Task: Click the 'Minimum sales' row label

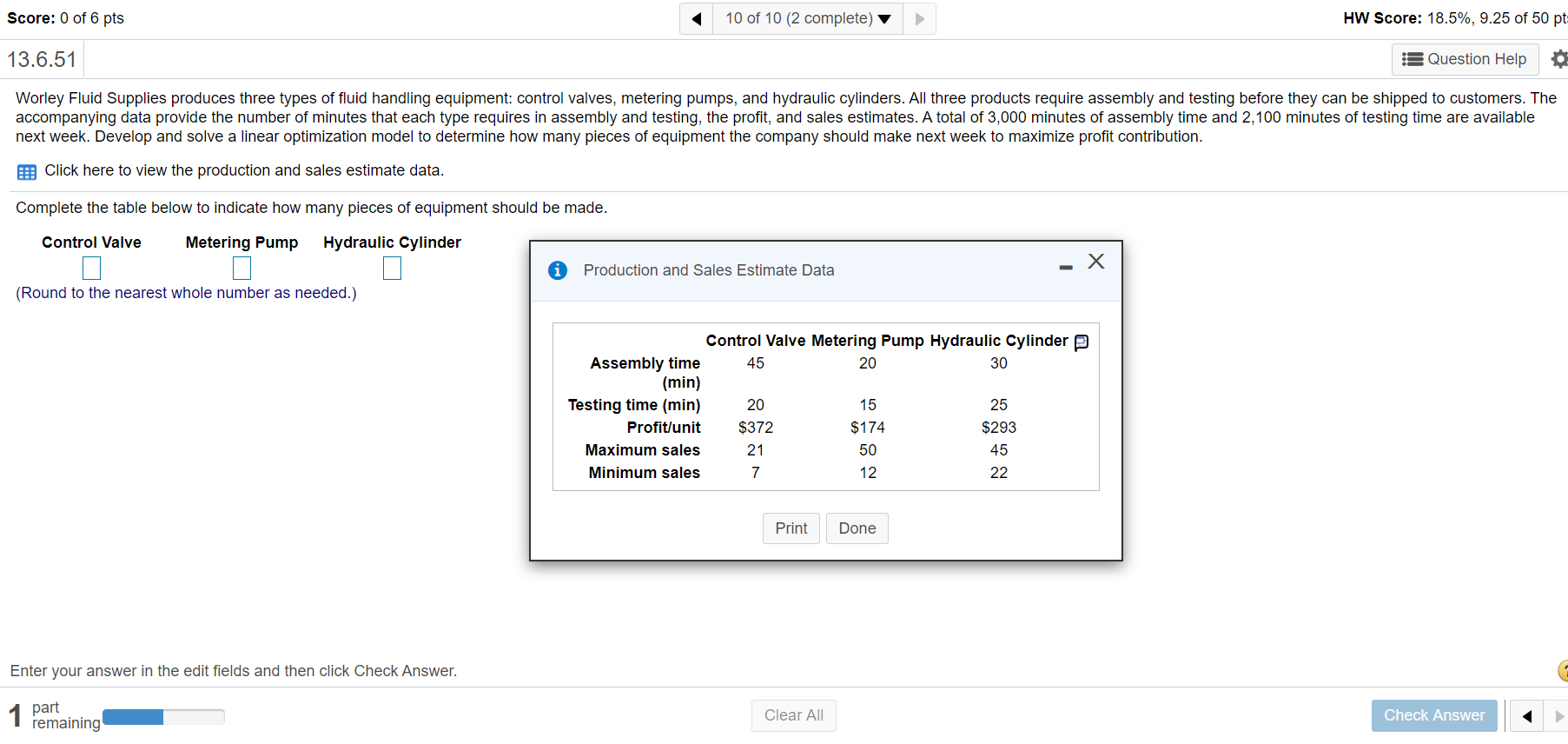Action: (645, 473)
